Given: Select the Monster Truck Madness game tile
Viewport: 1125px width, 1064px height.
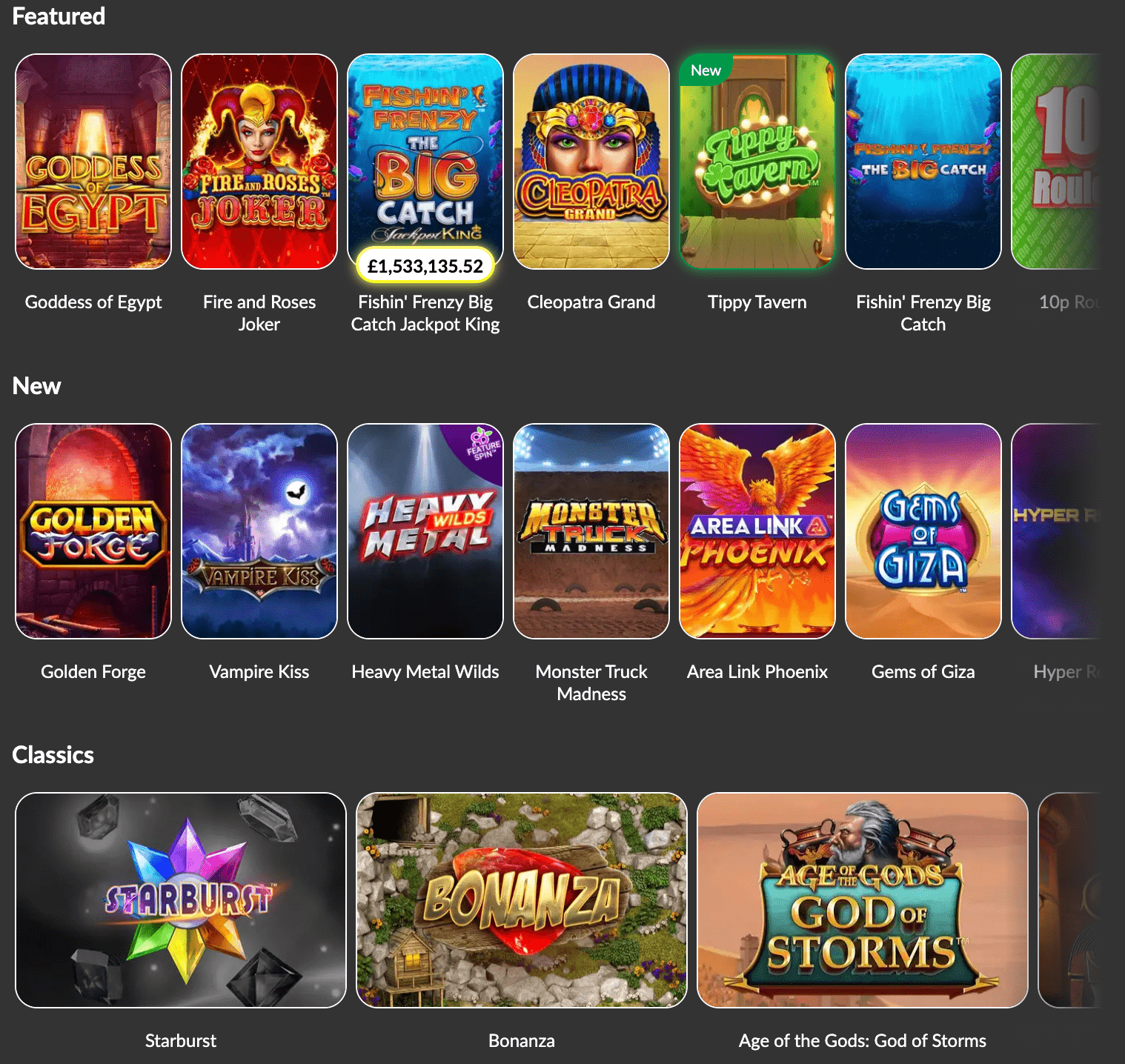Looking at the screenshot, I should pyautogui.click(x=591, y=531).
